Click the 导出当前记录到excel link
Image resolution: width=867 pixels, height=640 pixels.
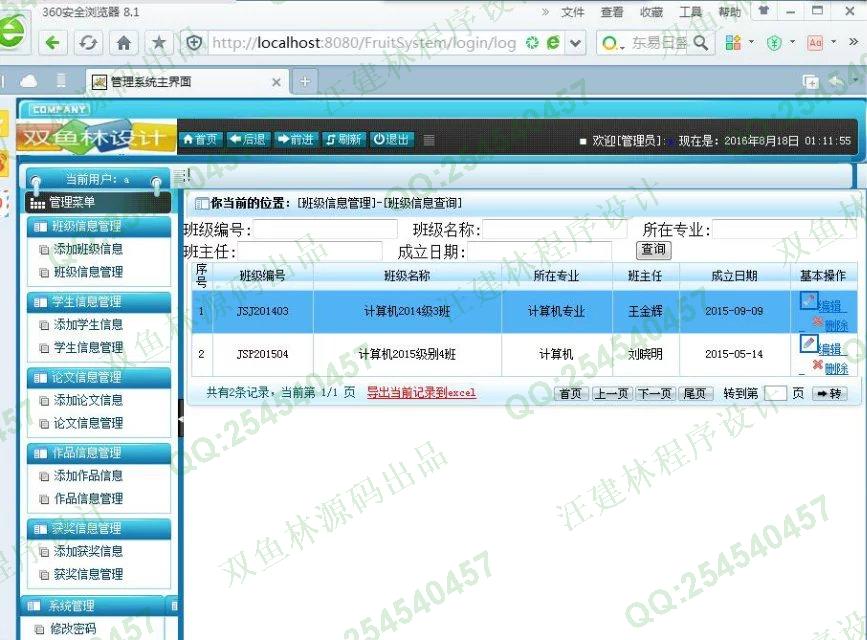(x=421, y=393)
